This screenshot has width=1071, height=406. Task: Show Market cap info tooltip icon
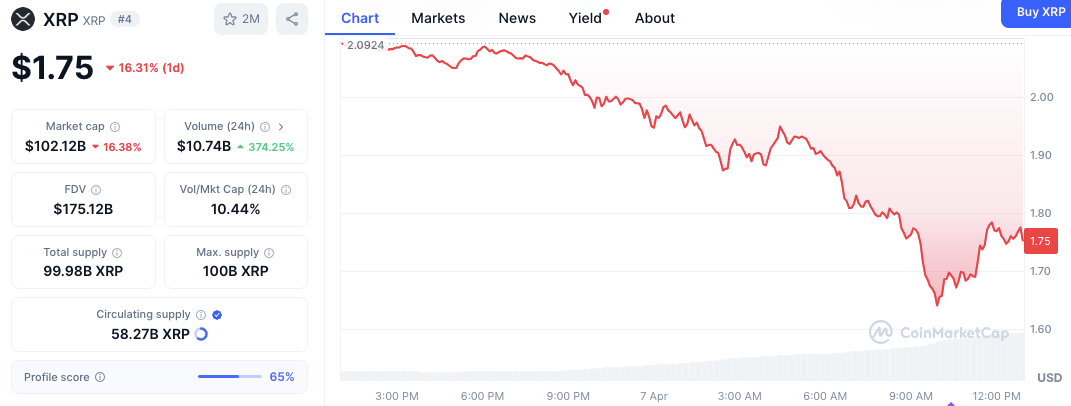115,127
